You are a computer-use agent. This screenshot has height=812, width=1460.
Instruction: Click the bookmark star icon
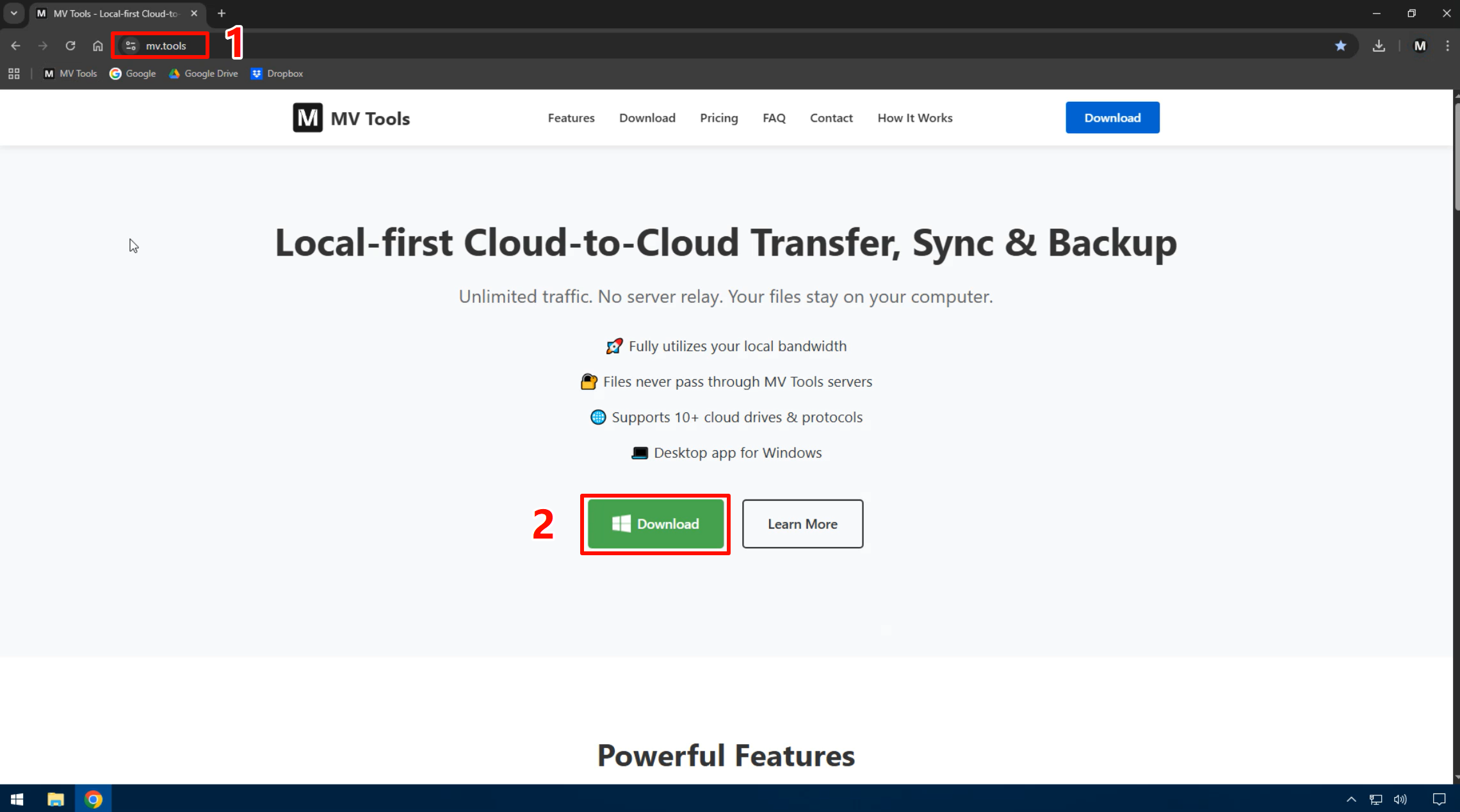(x=1340, y=45)
